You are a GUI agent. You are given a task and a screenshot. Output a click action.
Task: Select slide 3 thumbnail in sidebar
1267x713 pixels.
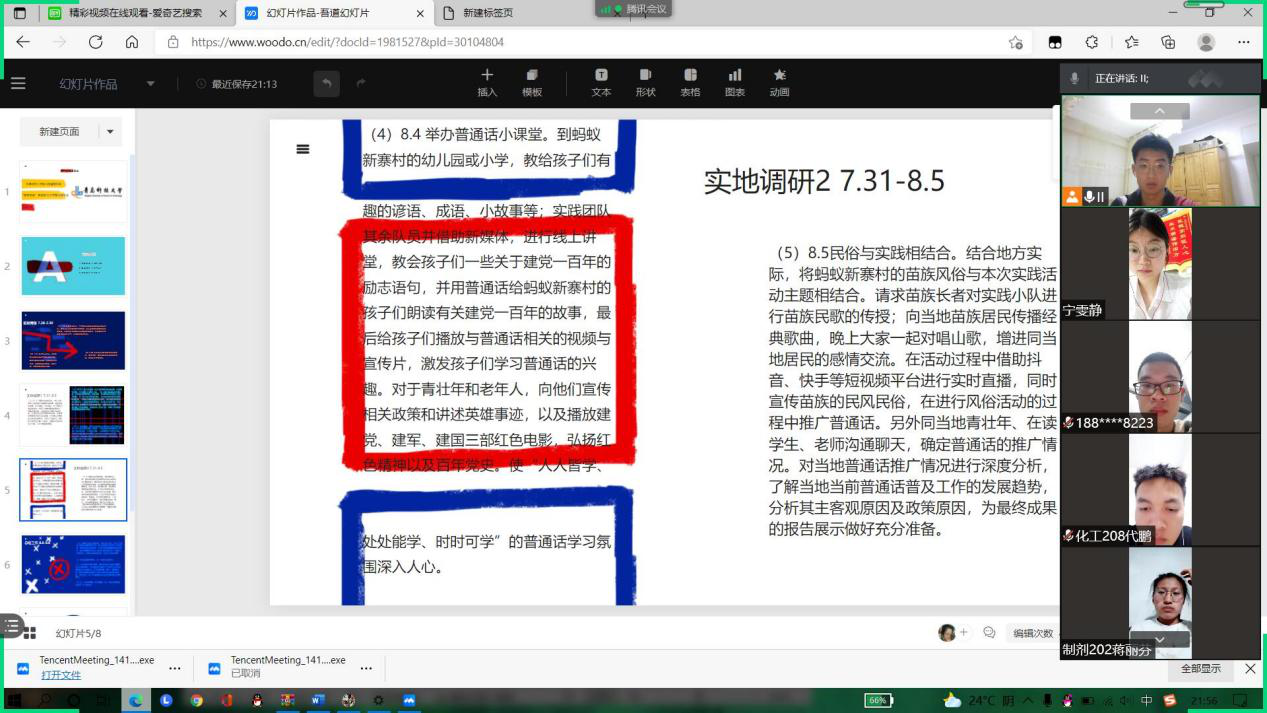coord(73,340)
